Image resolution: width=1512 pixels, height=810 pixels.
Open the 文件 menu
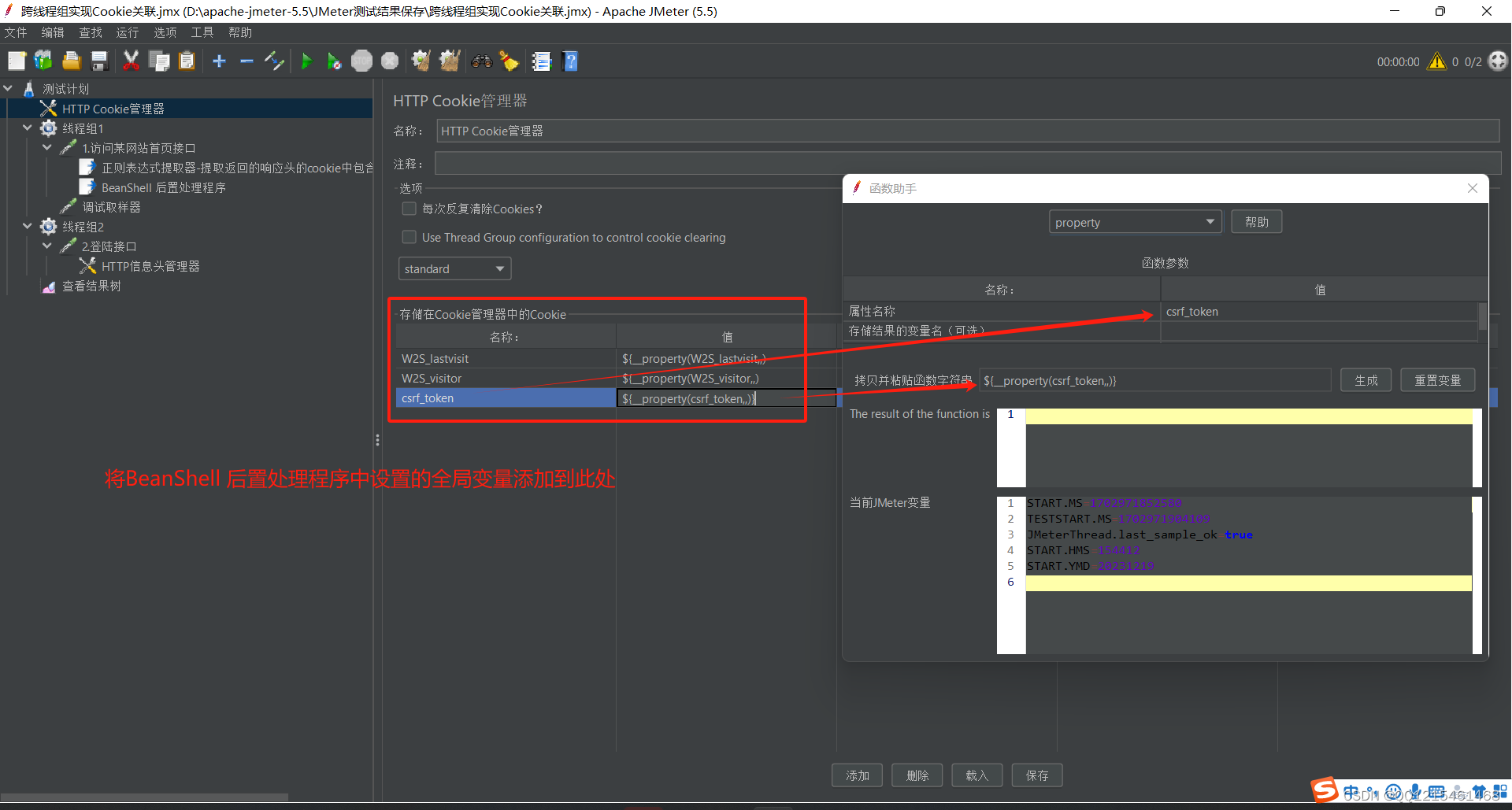16,32
